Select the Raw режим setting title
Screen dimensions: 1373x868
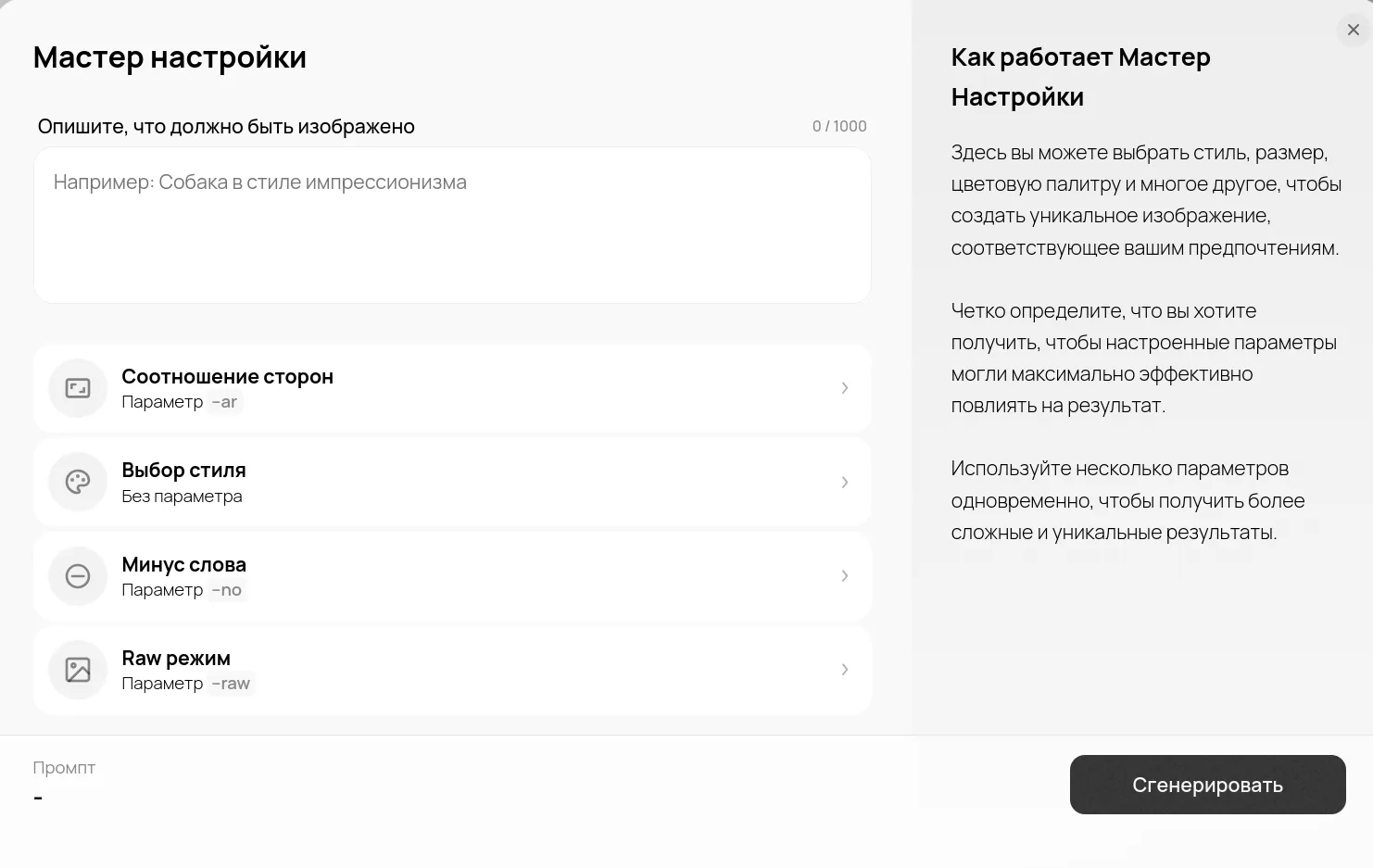(176, 658)
